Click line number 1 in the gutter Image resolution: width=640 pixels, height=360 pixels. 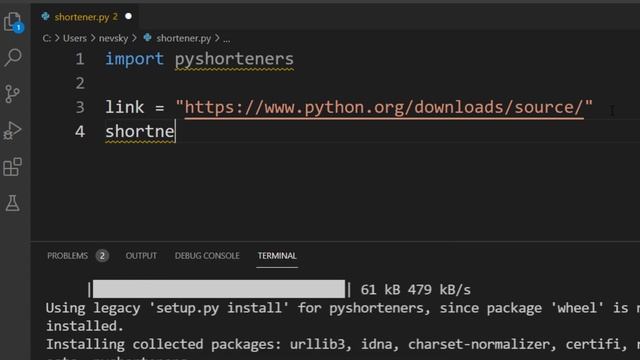pyautogui.click(x=80, y=59)
